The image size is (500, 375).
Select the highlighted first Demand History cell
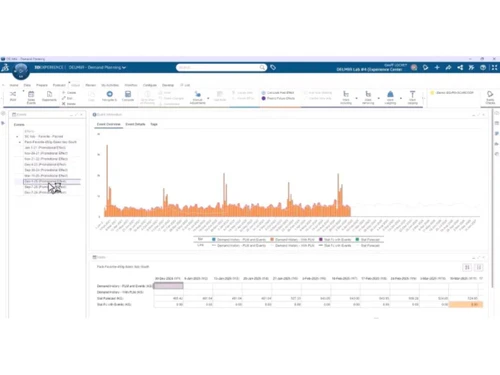(168, 286)
